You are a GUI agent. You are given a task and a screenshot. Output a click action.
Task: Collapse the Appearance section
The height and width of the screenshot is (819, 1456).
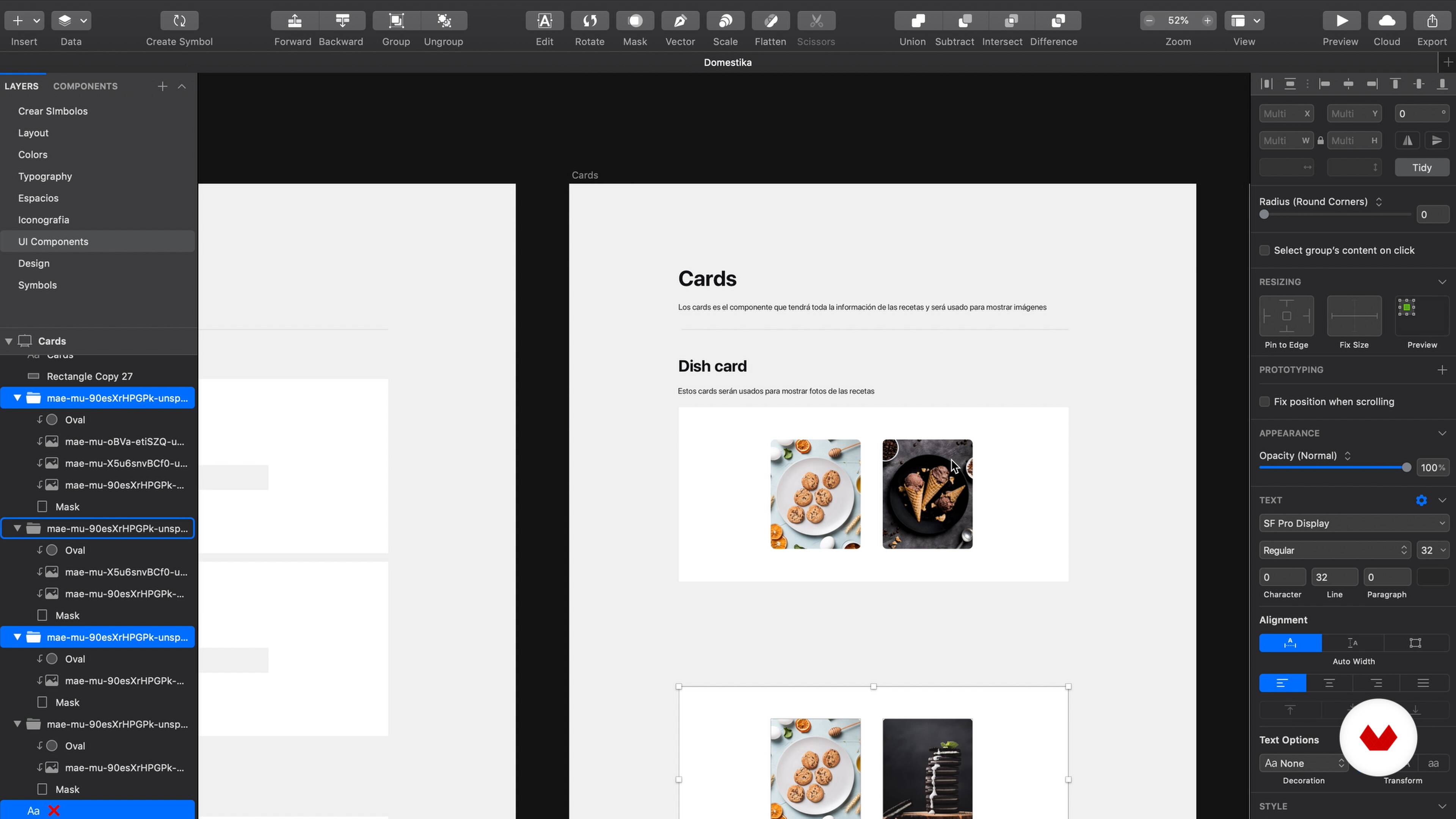click(1442, 433)
